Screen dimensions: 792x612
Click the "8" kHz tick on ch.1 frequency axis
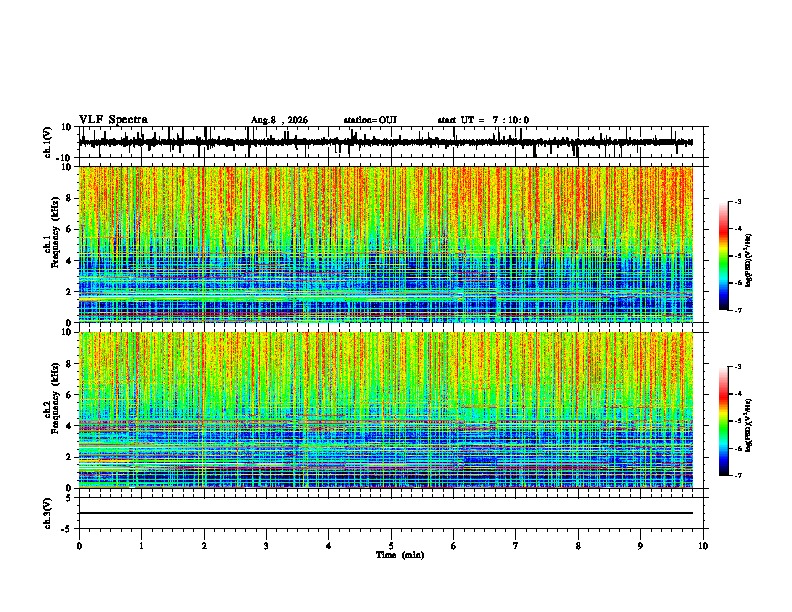point(69,198)
